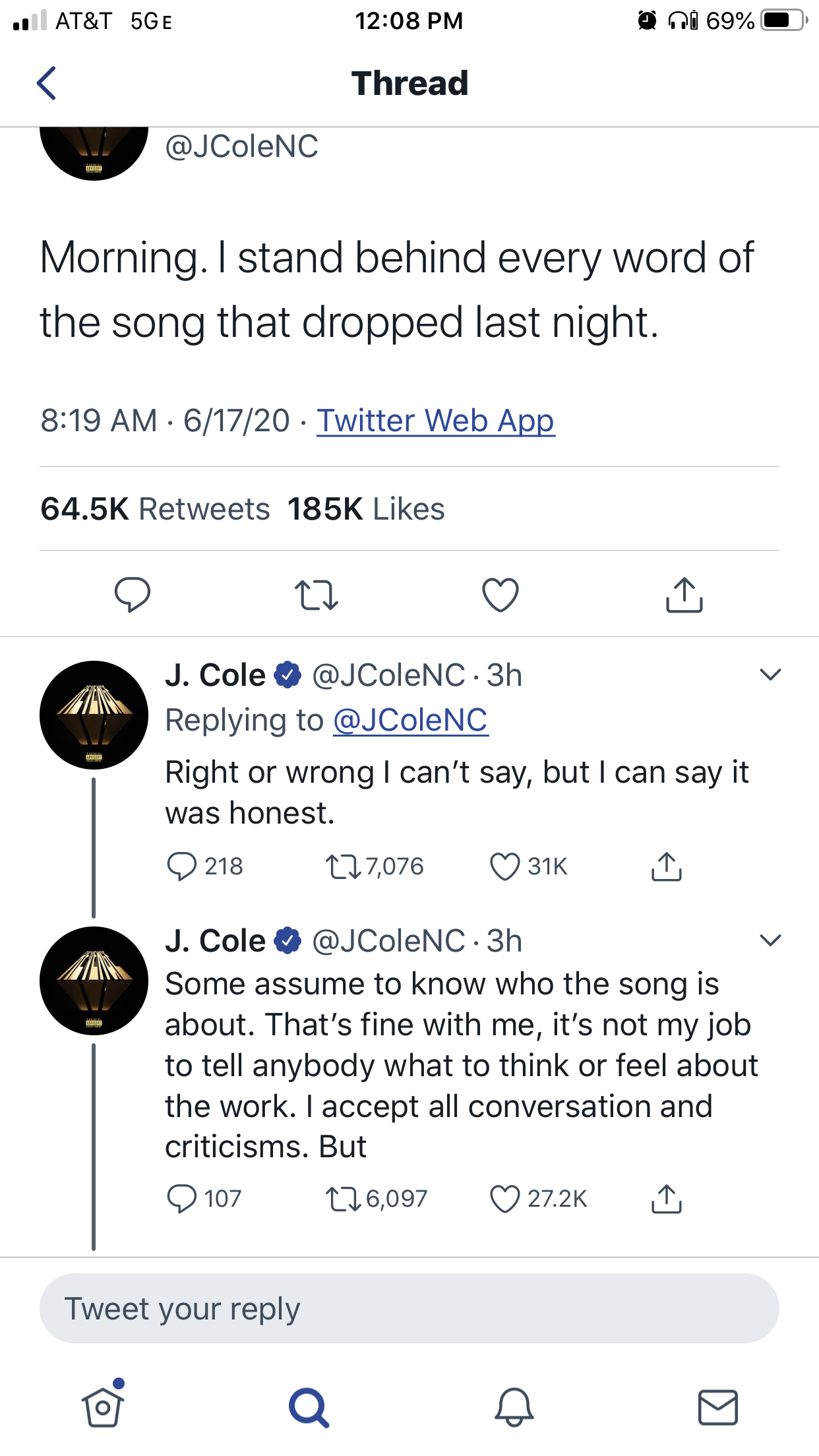The width and height of the screenshot is (819, 1456).
Task: Like the main tweet about the song
Action: tap(501, 595)
